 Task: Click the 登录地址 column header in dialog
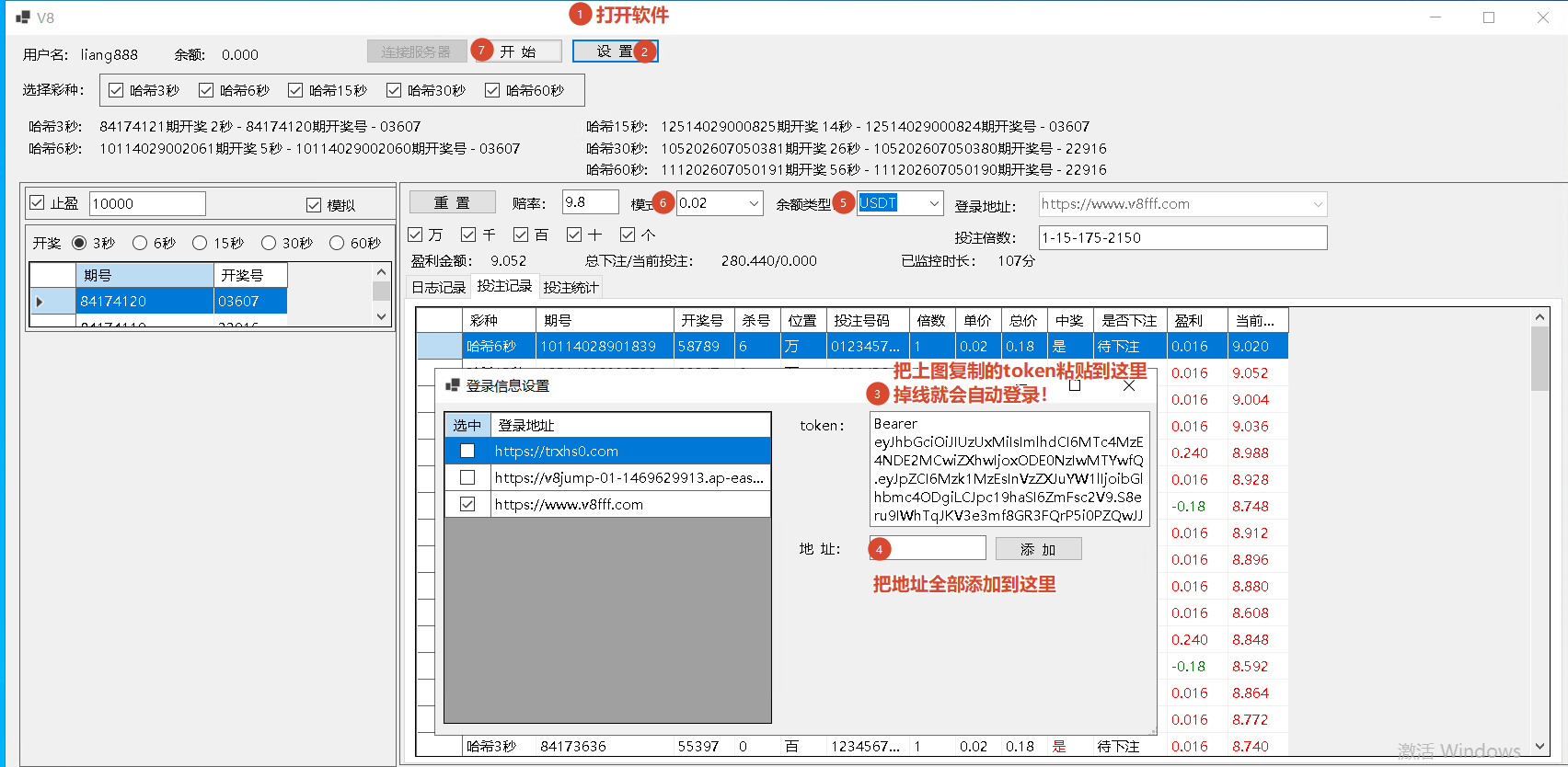630,425
